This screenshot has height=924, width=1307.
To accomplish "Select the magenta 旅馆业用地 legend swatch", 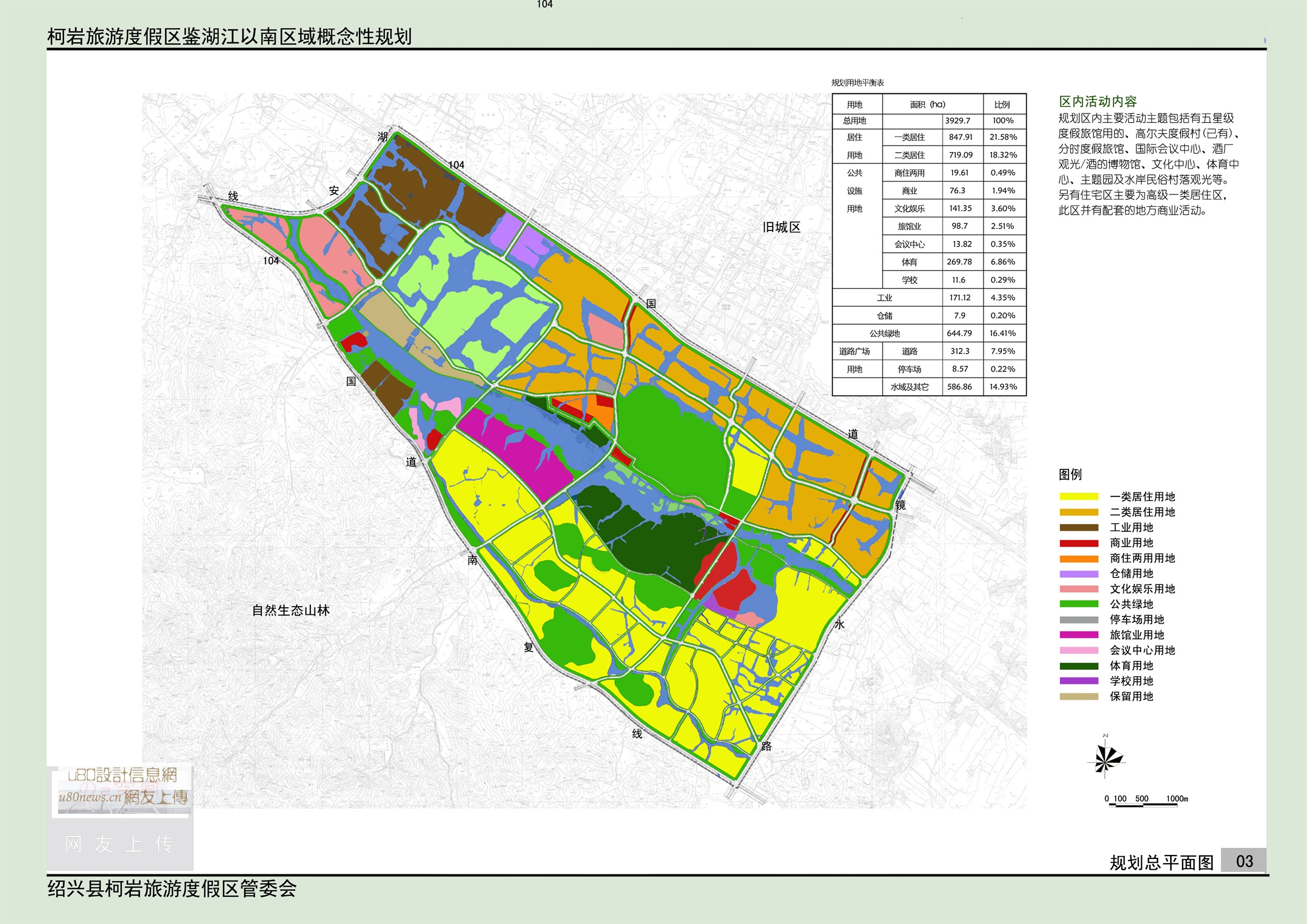I will [x=1079, y=634].
